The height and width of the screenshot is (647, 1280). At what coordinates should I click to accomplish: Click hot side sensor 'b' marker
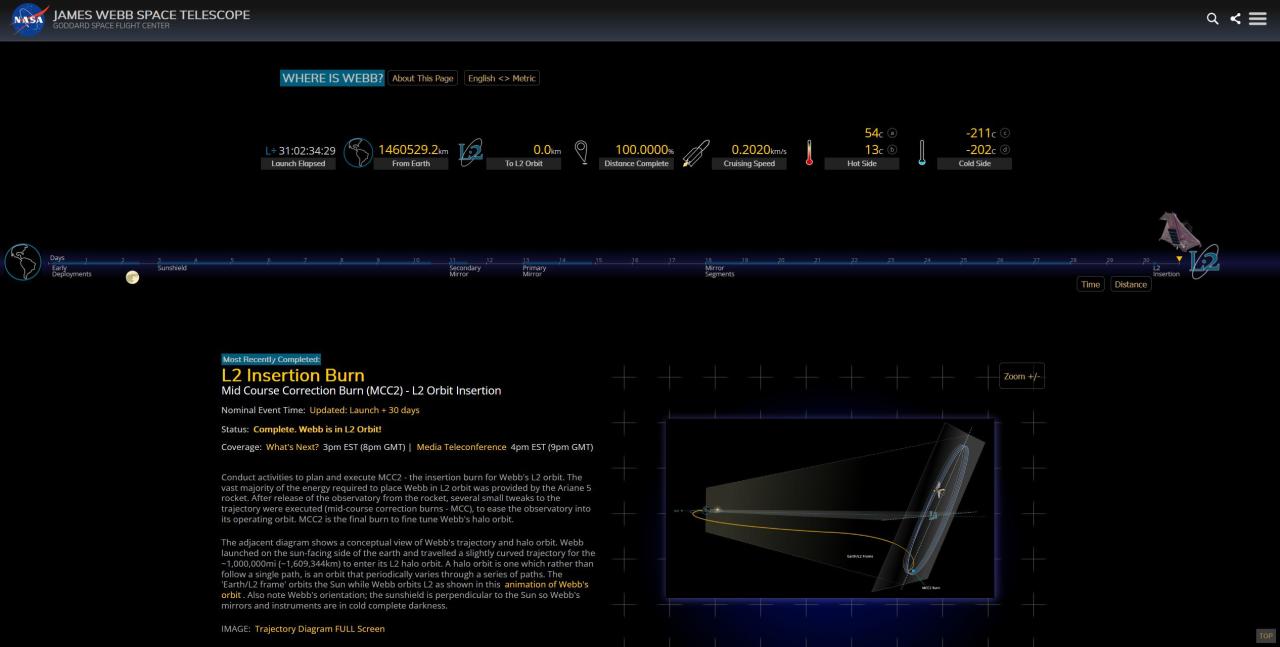893,150
